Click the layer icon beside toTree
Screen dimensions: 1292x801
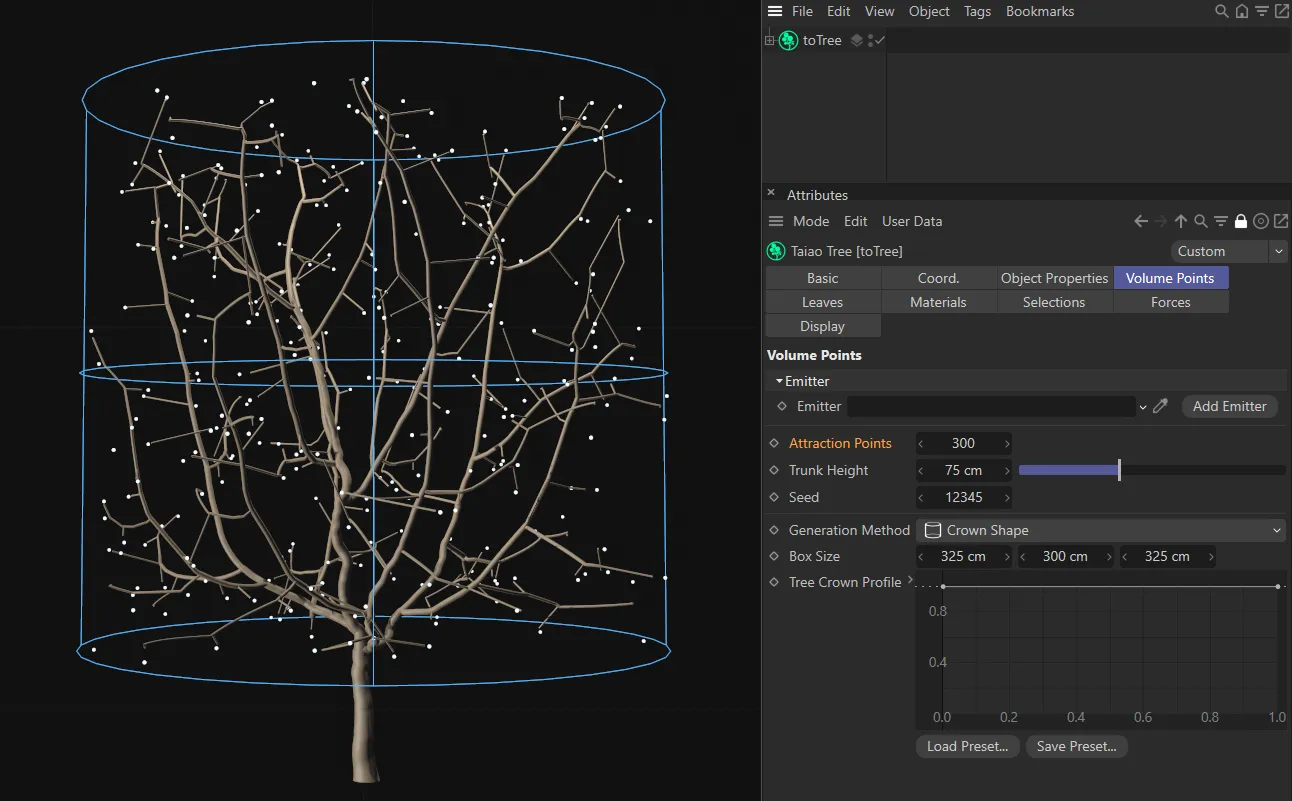(x=856, y=40)
